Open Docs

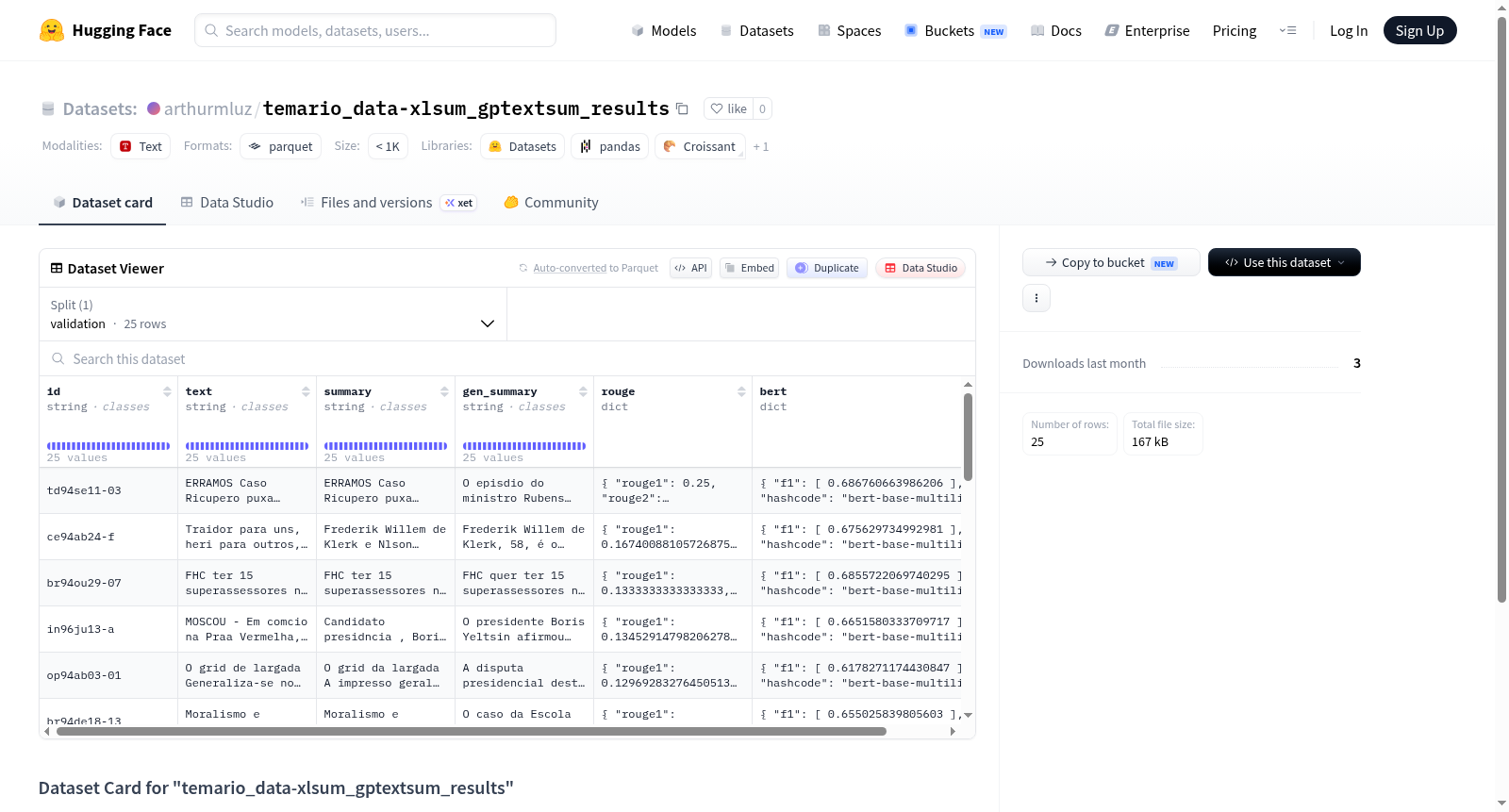coord(1055,30)
